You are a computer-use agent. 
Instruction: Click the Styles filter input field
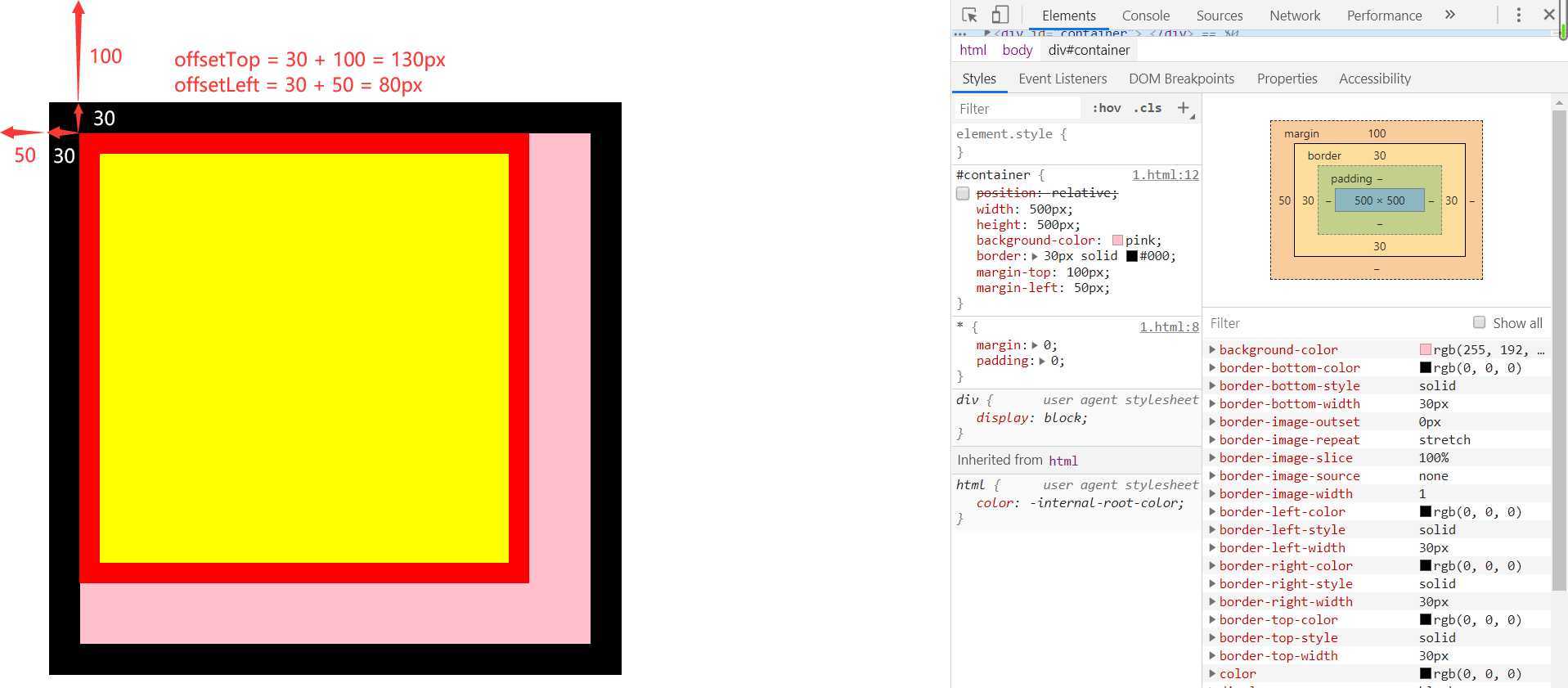tap(1018, 108)
